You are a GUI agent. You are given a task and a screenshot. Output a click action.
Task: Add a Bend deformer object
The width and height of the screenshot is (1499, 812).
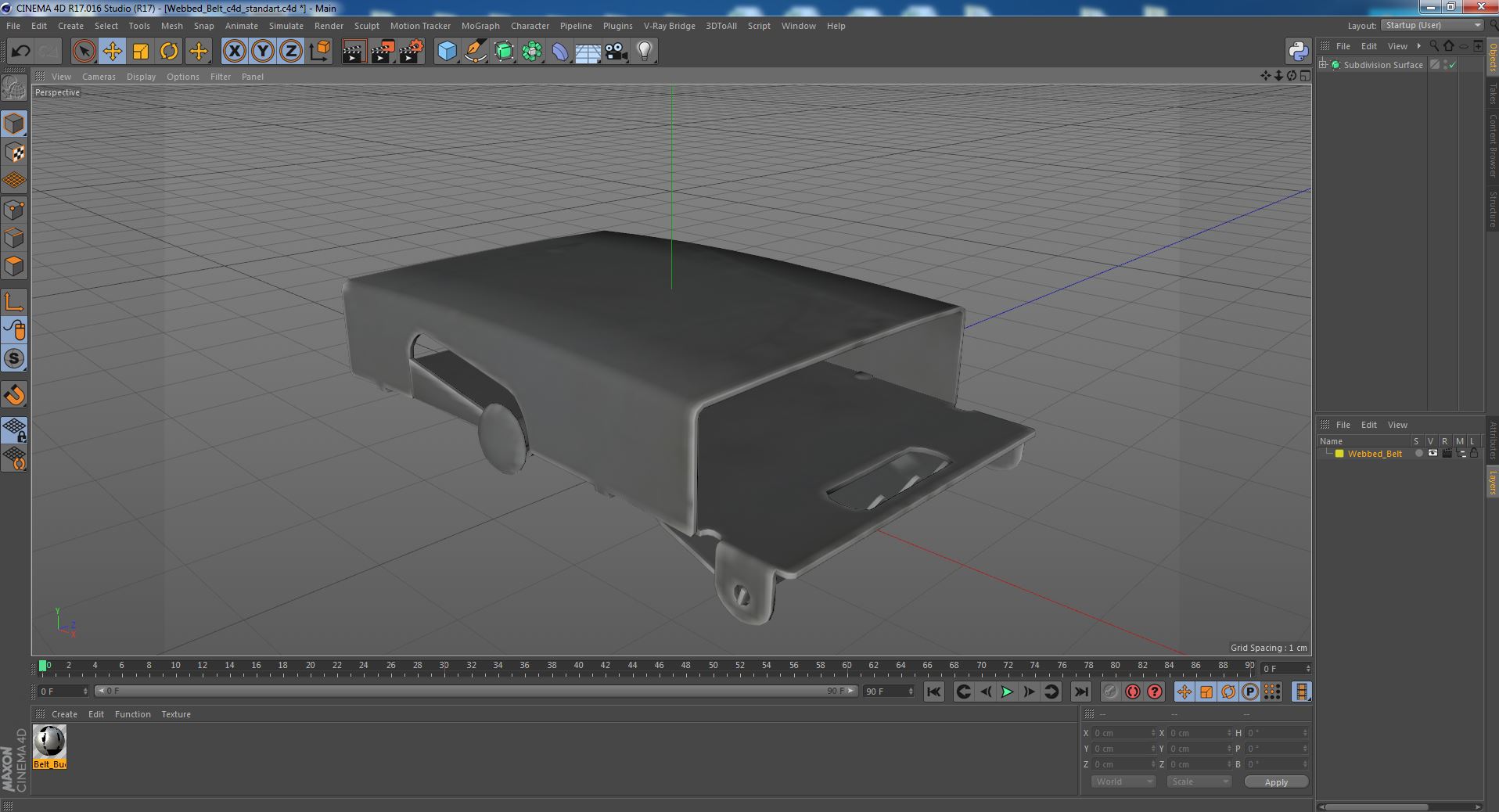(560, 52)
